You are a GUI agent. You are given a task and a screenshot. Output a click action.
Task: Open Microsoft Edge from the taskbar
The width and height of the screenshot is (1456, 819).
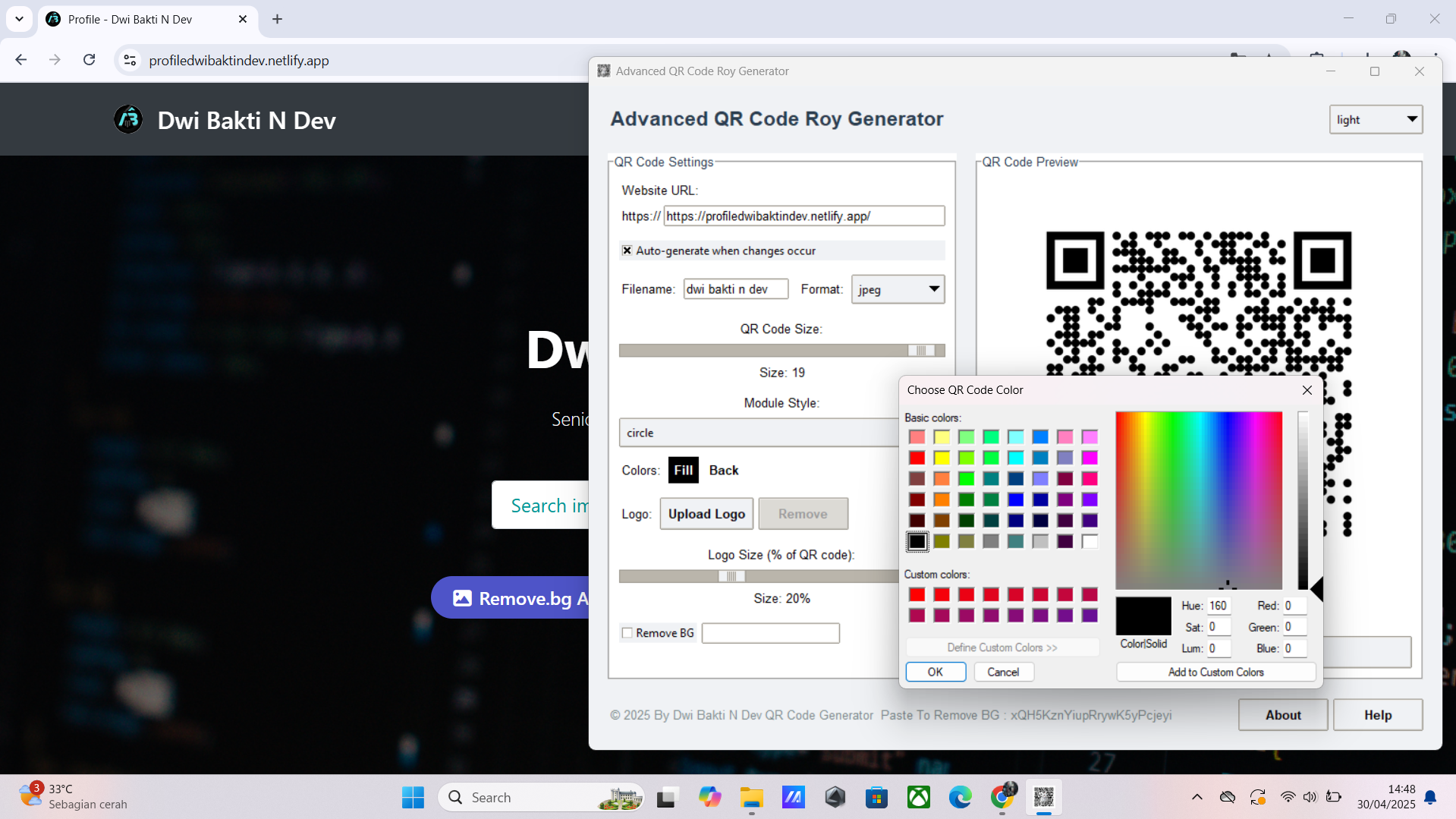(960, 797)
